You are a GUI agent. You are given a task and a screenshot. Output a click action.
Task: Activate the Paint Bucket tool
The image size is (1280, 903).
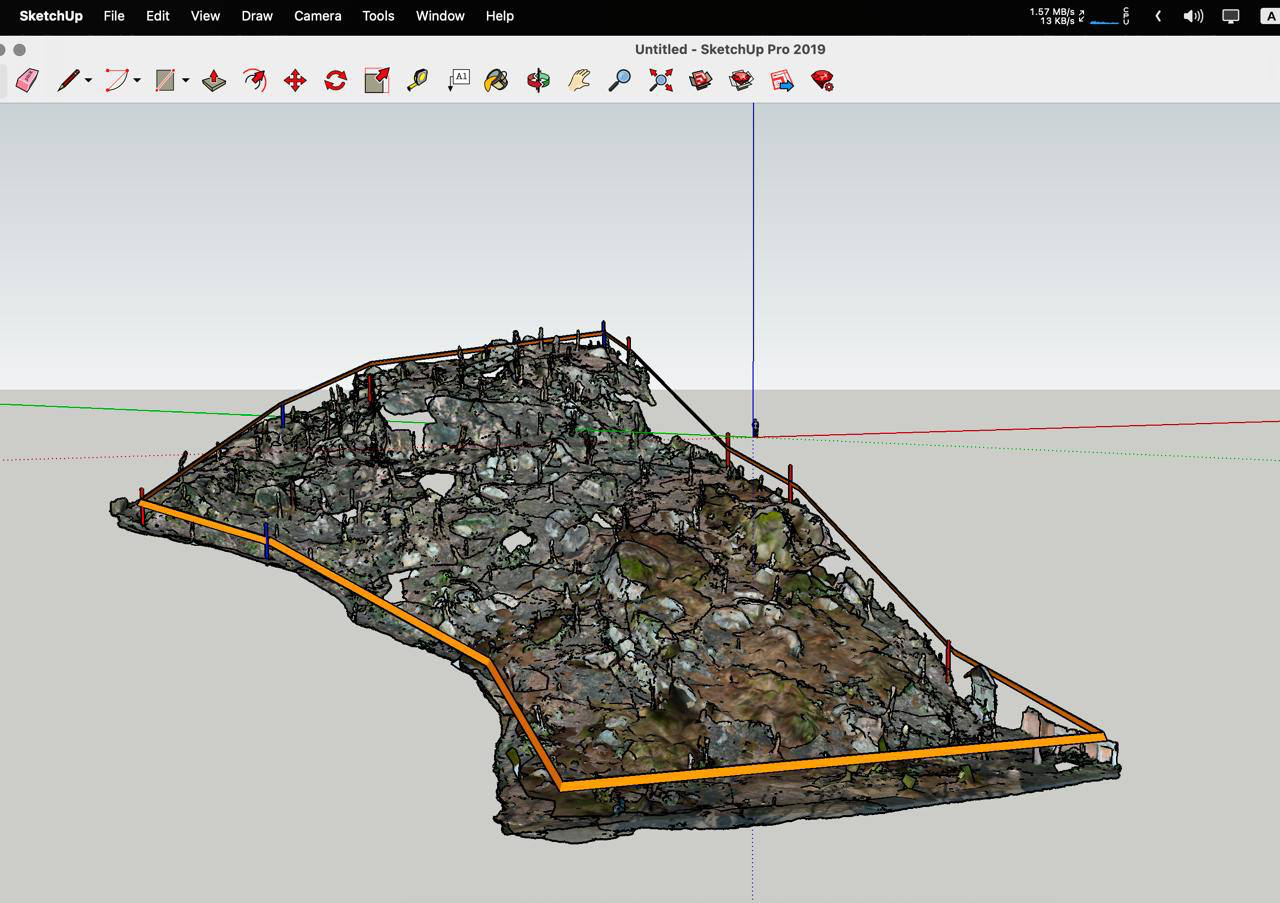point(496,81)
